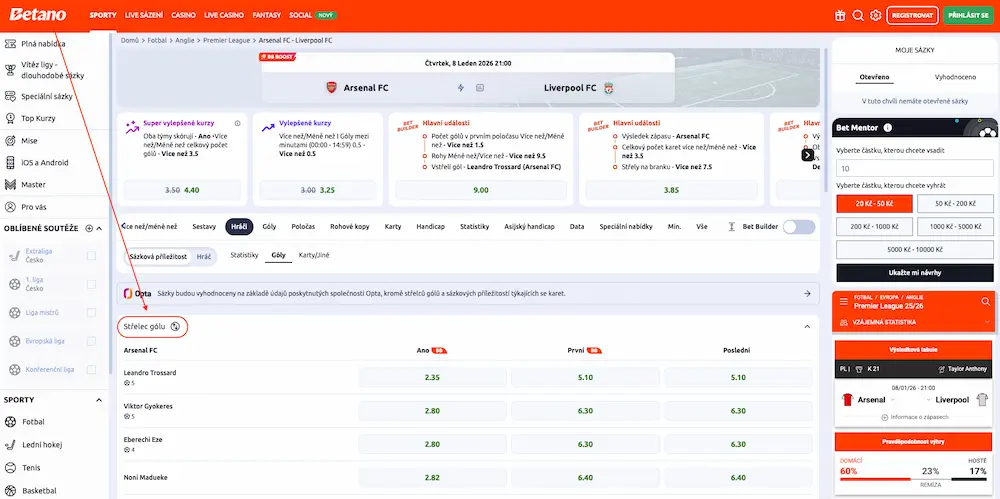Open settings via the gear icon
Image resolution: width=1000 pixels, height=499 pixels.
click(x=876, y=15)
